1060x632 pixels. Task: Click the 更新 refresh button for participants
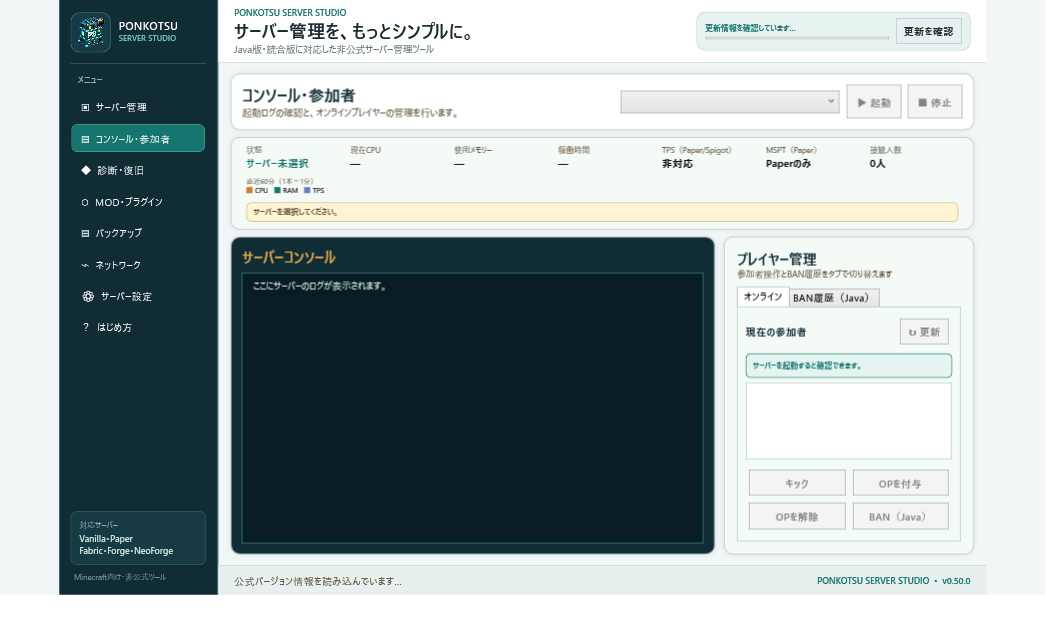(924, 332)
